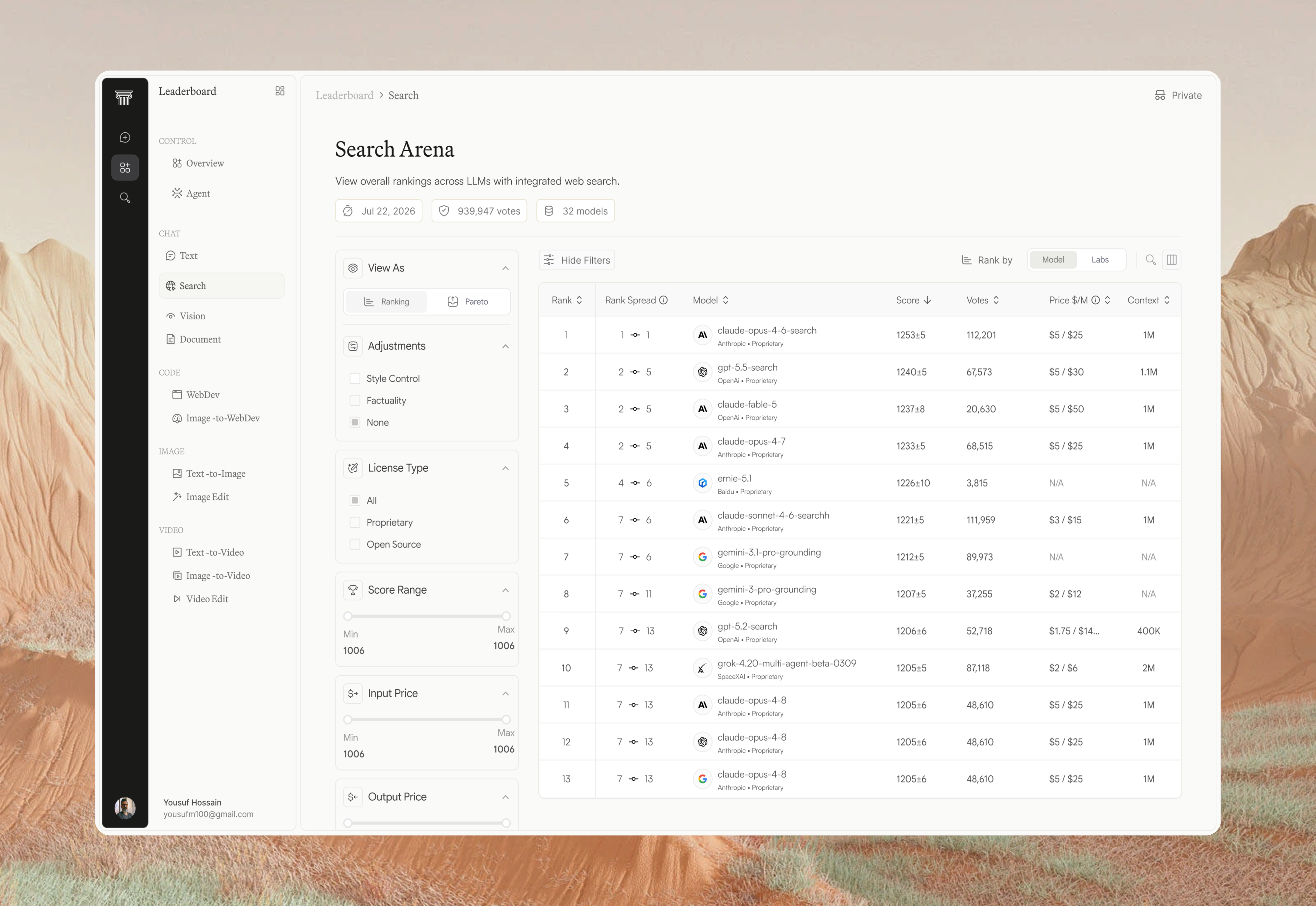Open Agent in the sidebar
Screen dimensions: 1316x906
pos(191,194)
